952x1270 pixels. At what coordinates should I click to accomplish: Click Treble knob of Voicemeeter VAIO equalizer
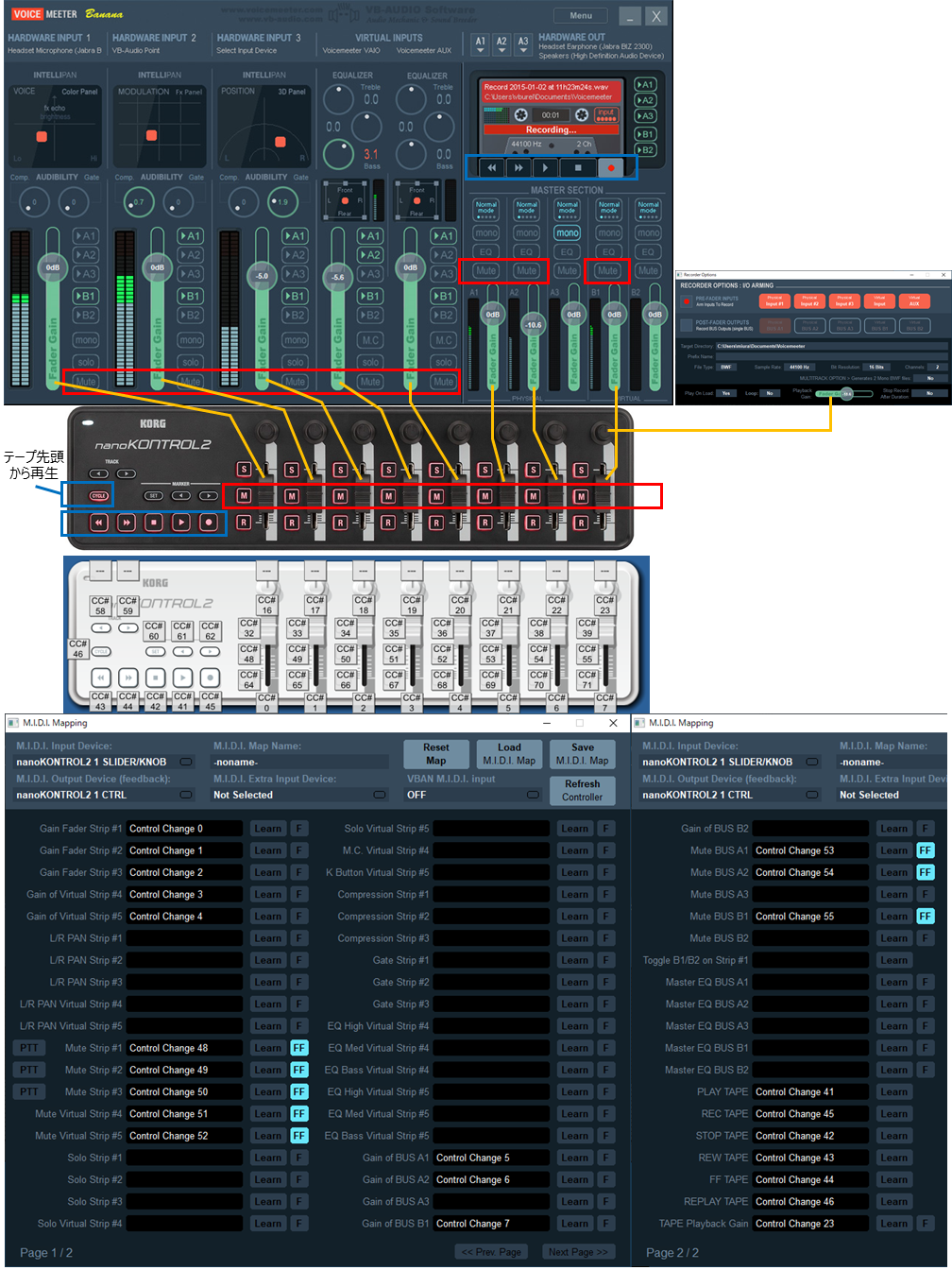click(x=338, y=98)
